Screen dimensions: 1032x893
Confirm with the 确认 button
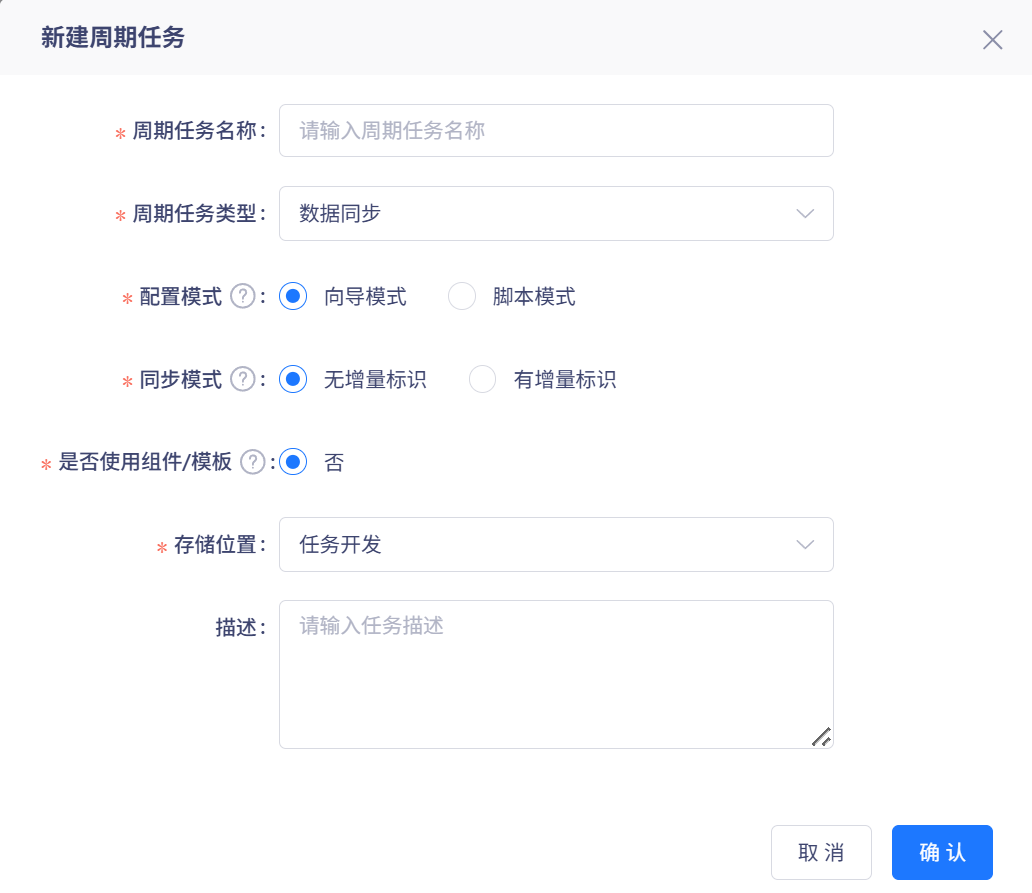942,852
